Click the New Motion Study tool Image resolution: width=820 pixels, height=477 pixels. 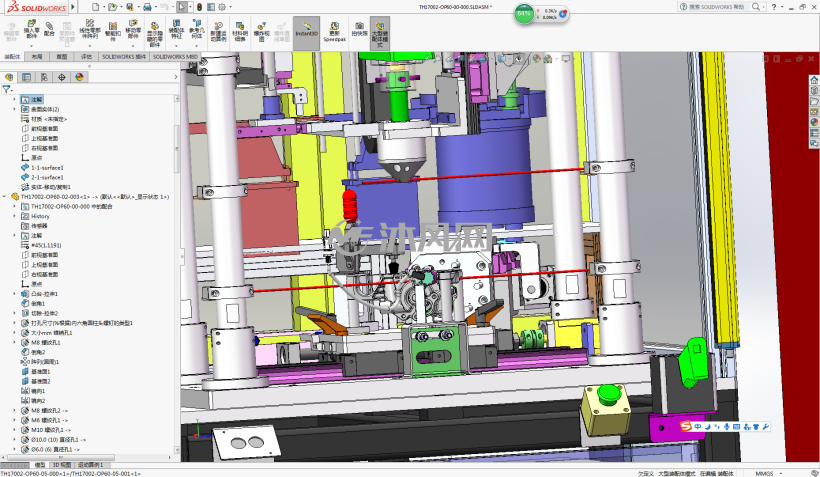point(218,31)
